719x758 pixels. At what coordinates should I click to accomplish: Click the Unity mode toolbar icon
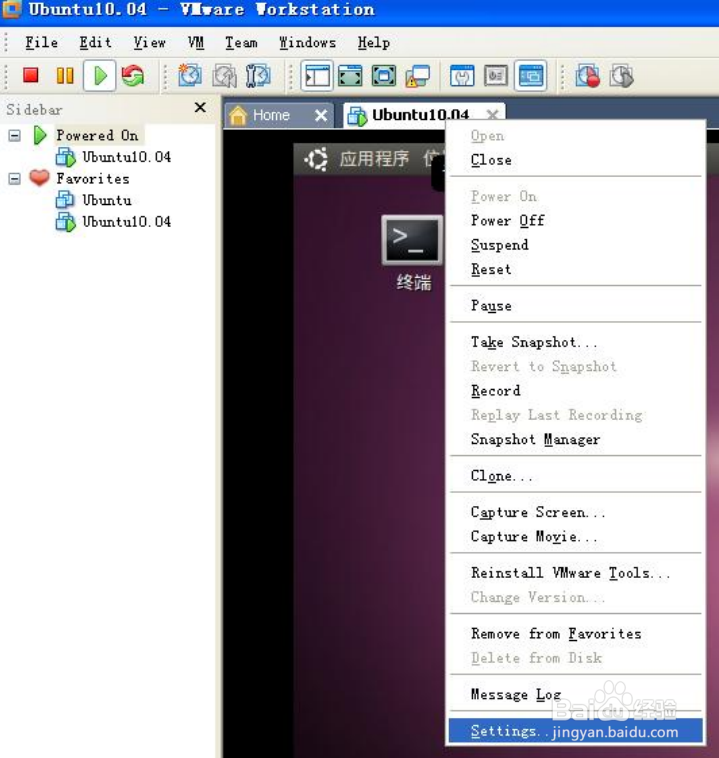pos(418,75)
